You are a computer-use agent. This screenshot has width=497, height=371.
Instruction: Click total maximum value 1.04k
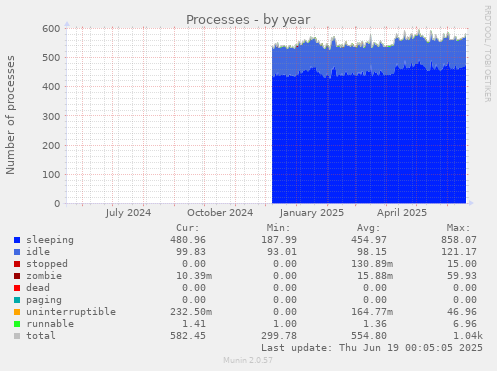pyautogui.click(x=468, y=336)
